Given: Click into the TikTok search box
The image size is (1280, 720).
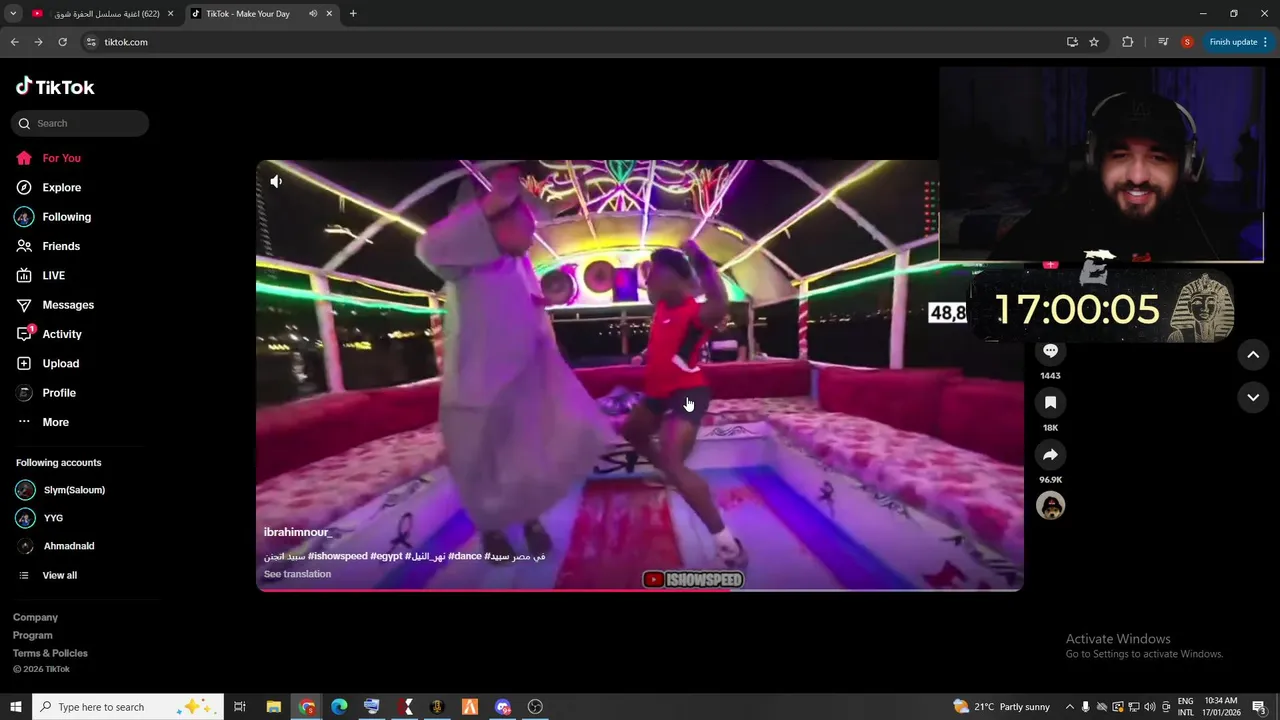Looking at the screenshot, I should [80, 123].
